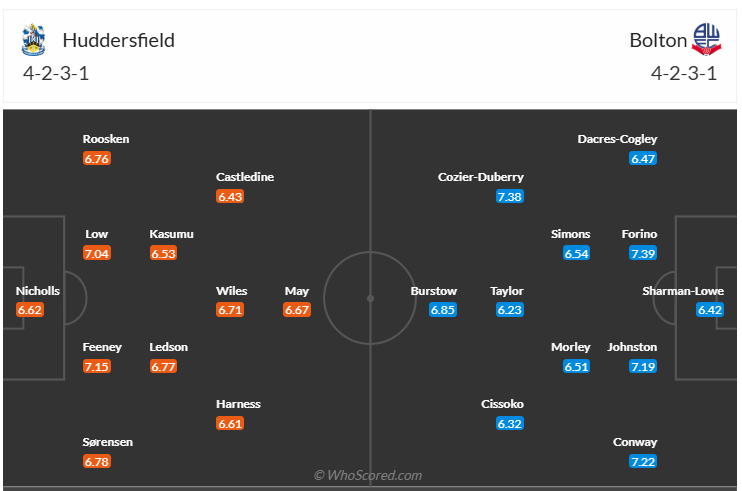Click the WhoScored.com watermark
742x491 pixels.
click(368, 476)
